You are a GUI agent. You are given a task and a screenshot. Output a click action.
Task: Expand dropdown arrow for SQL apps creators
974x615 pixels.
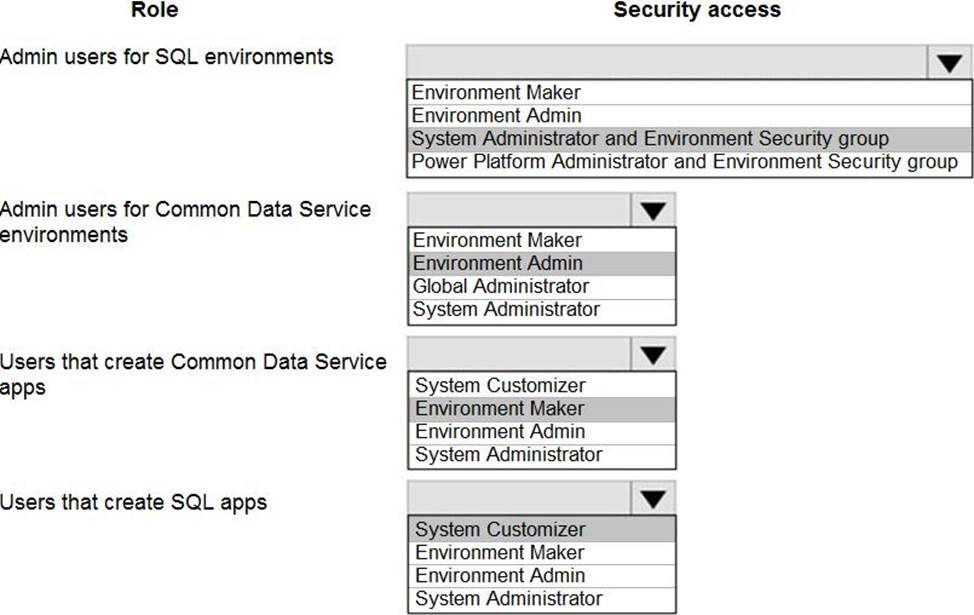(653, 499)
